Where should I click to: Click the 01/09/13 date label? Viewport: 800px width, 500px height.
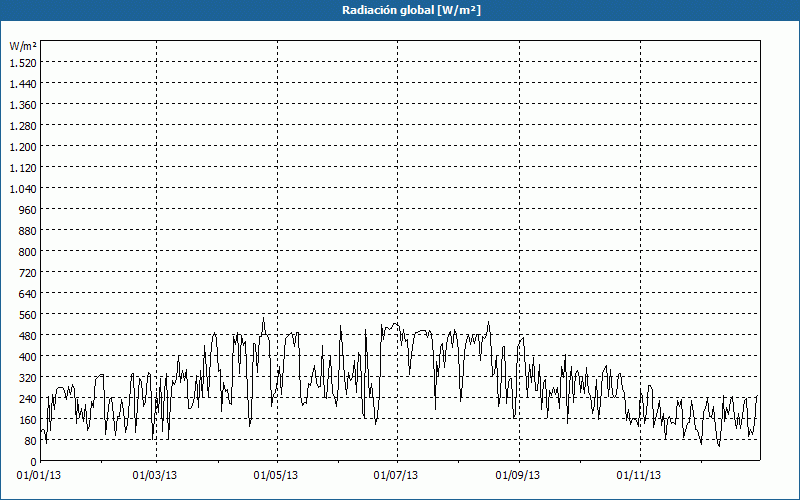(517, 476)
